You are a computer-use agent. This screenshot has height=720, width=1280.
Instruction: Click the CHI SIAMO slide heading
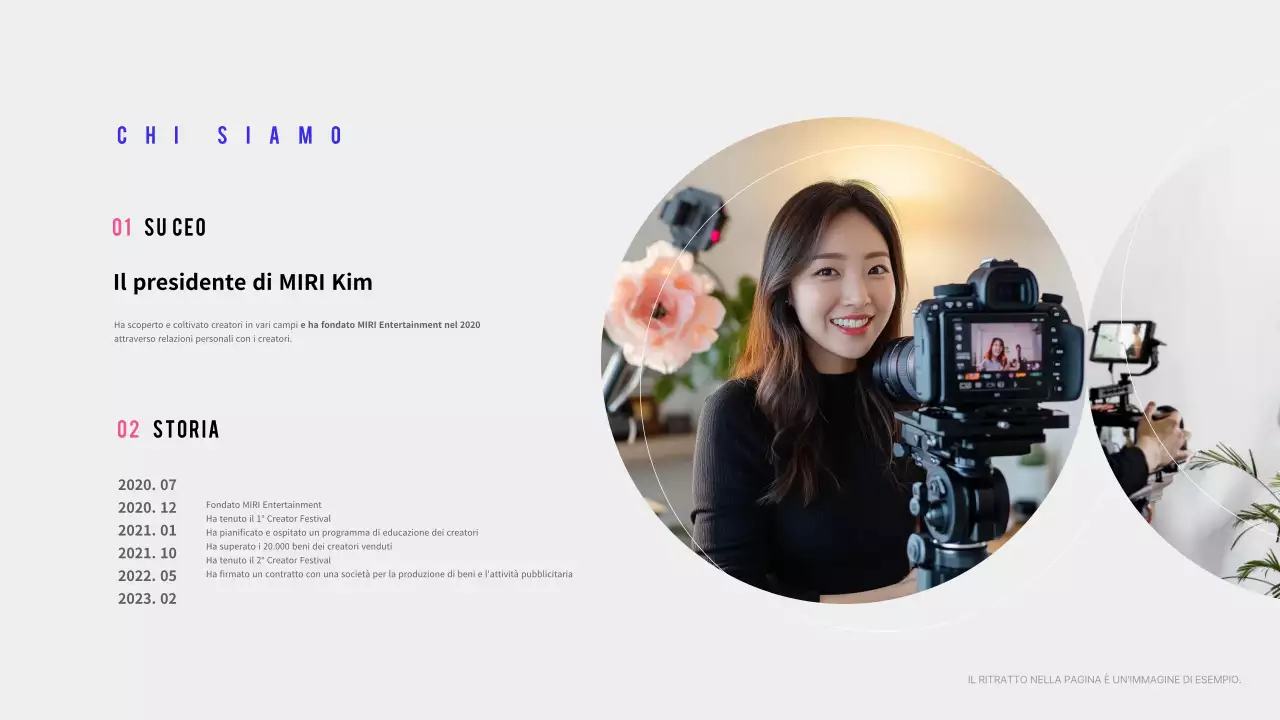[x=231, y=136]
